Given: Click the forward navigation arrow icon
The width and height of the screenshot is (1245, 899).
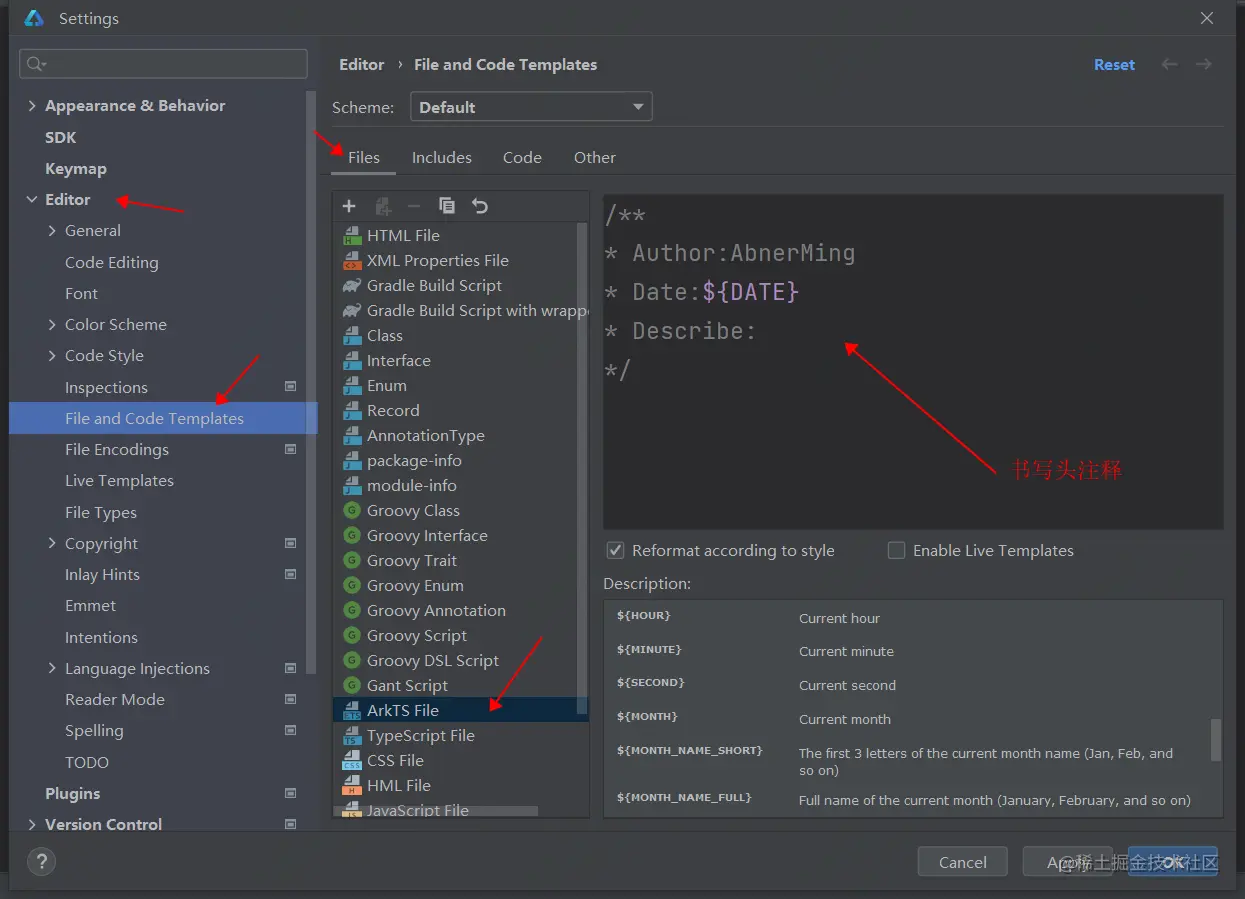Looking at the screenshot, I should click(x=1204, y=64).
